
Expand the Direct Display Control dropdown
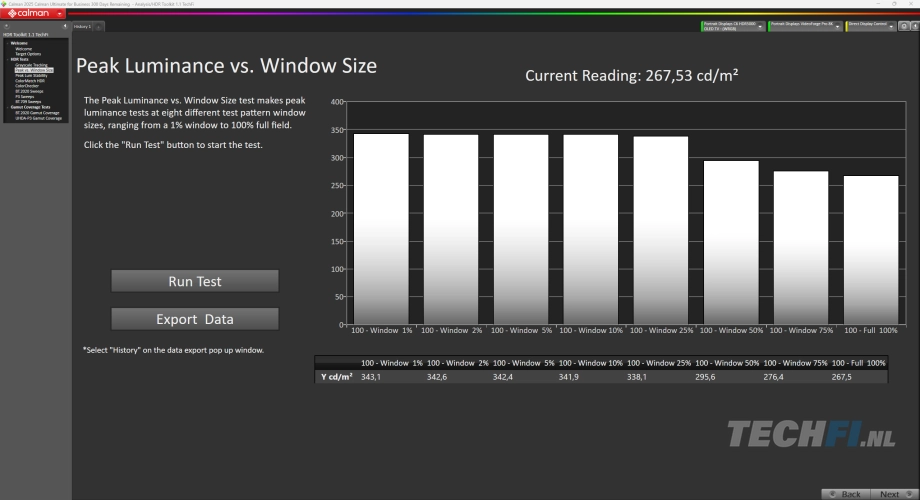[889, 26]
